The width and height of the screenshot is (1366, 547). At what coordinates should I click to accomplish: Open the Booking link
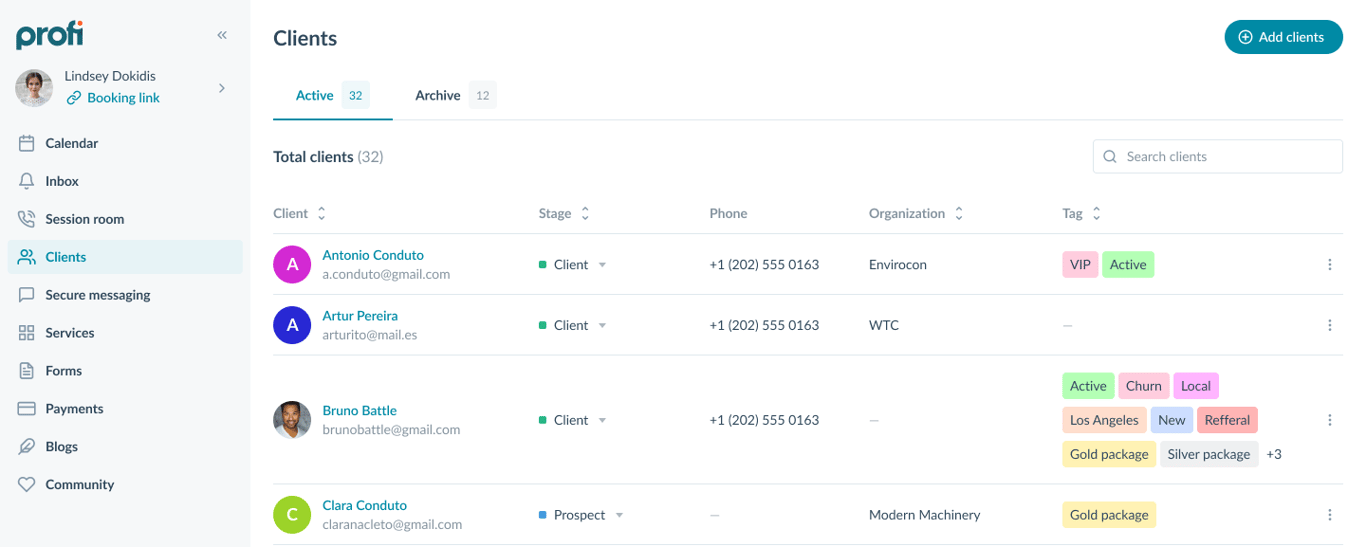(x=123, y=98)
